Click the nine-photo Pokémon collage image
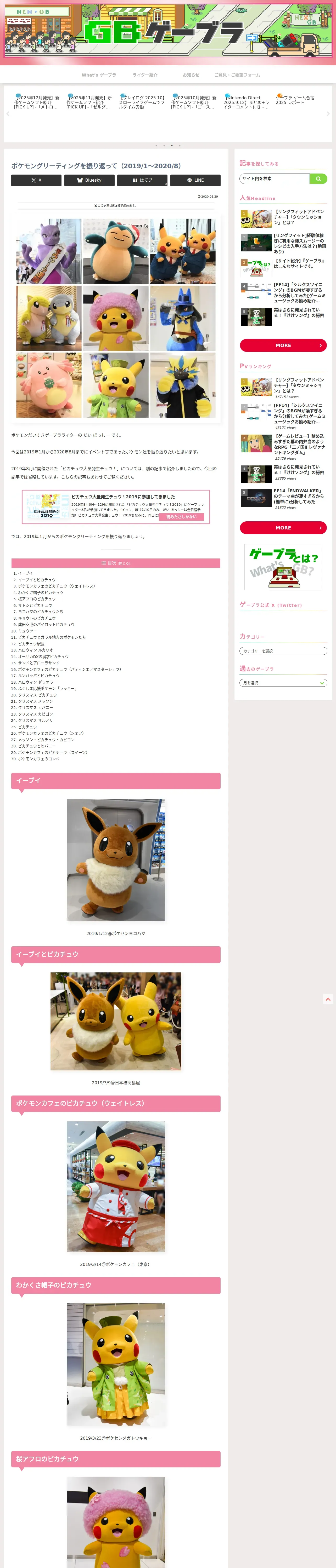The height and width of the screenshot is (1568, 336). click(116, 318)
